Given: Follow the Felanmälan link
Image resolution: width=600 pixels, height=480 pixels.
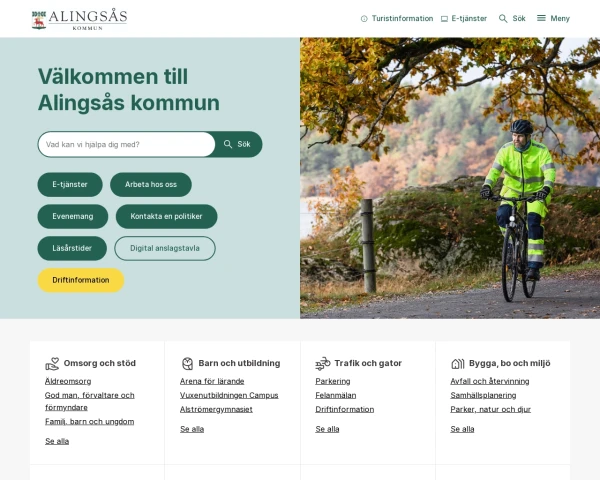Looking at the screenshot, I should coord(336,395).
